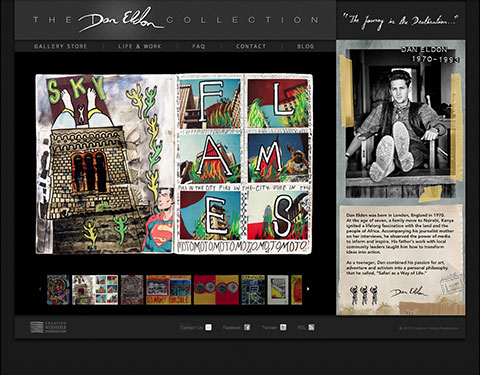Click the 'The Journey is the Destination' quote
The width and height of the screenshot is (480, 375).
[401, 22]
